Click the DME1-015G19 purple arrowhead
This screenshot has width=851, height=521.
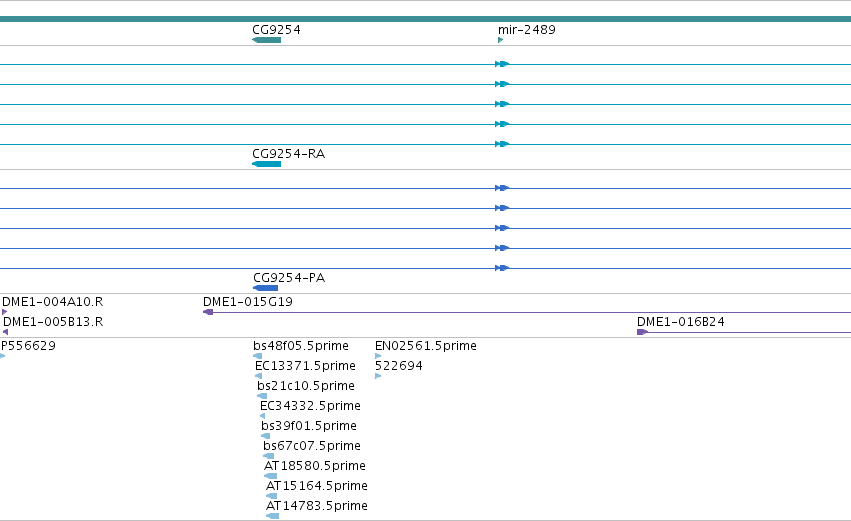point(208,312)
